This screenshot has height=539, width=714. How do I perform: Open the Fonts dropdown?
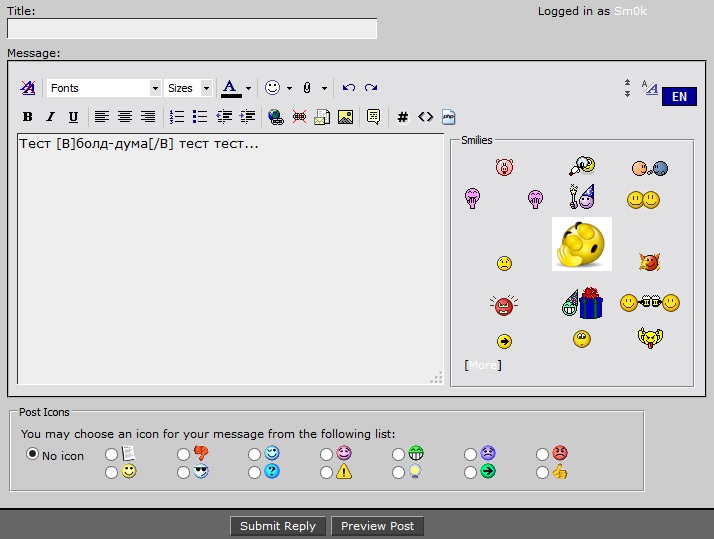[104, 88]
